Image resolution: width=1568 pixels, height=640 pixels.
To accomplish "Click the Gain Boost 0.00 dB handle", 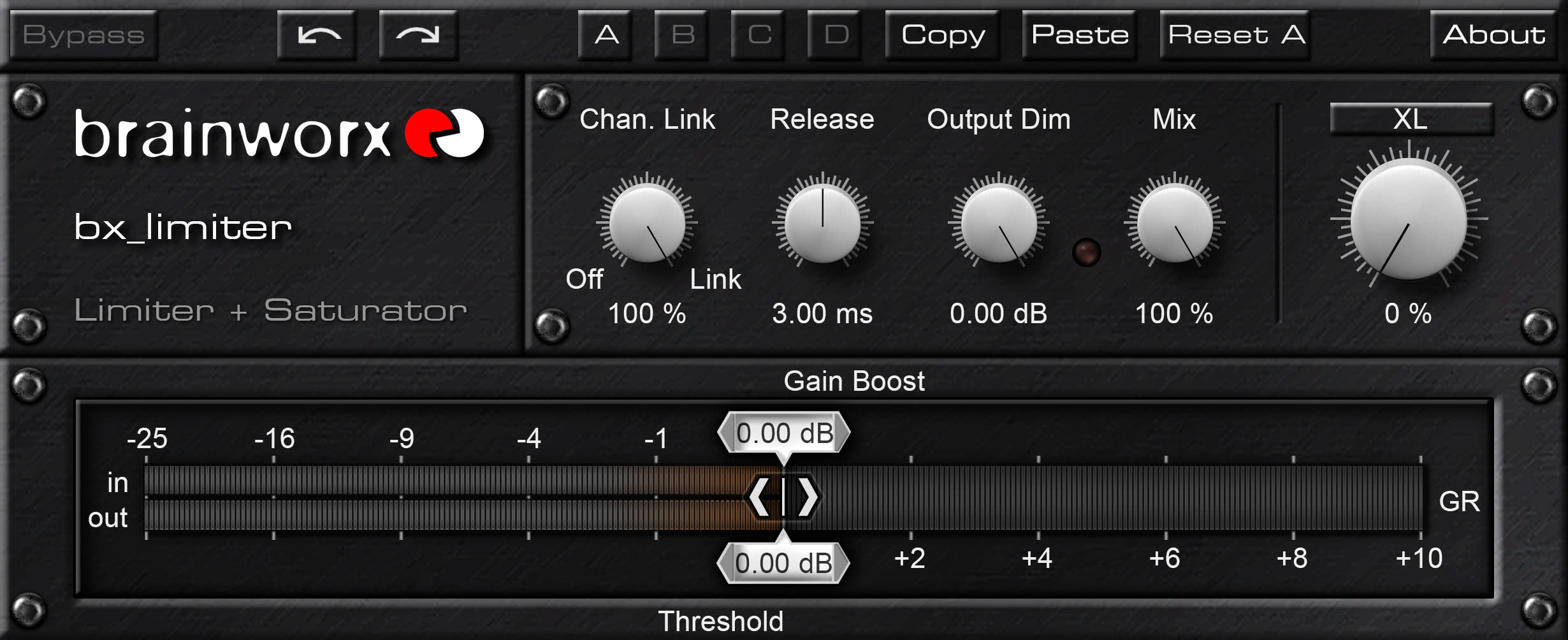I will tap(784, 433).
